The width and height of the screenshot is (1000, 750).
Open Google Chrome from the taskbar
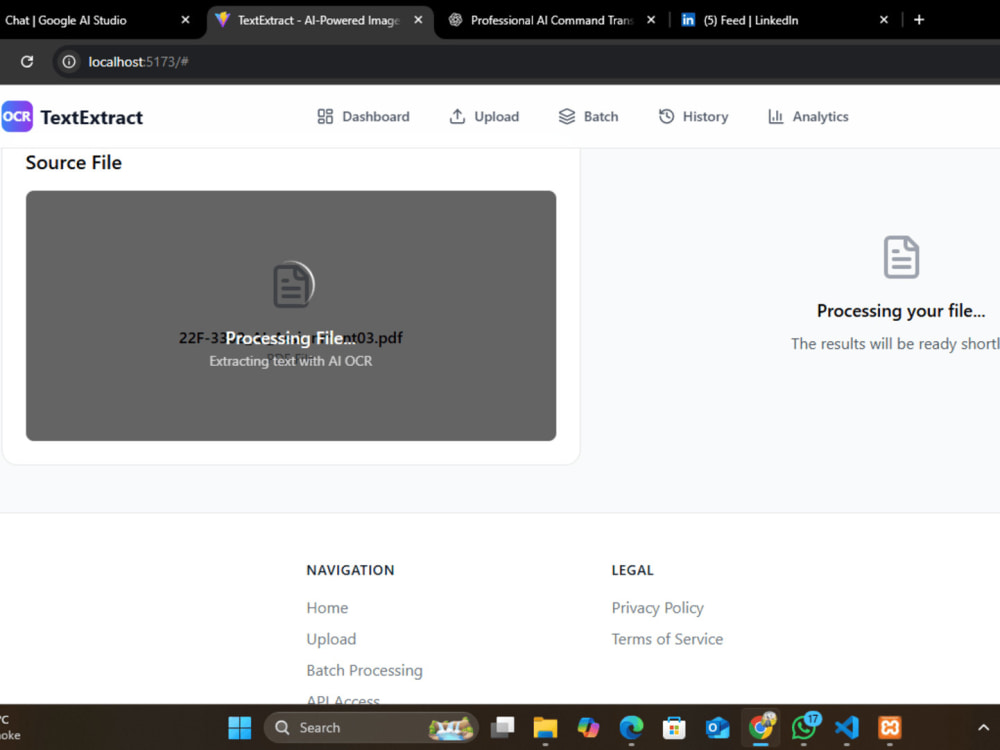(761, 728)
